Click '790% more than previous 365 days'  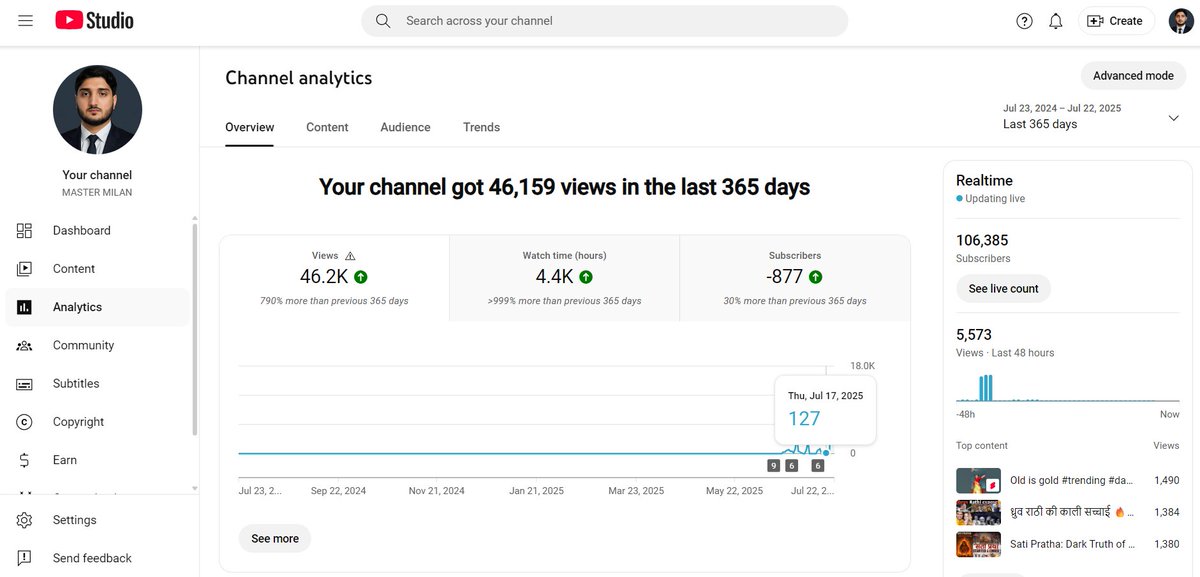(334, 301)
